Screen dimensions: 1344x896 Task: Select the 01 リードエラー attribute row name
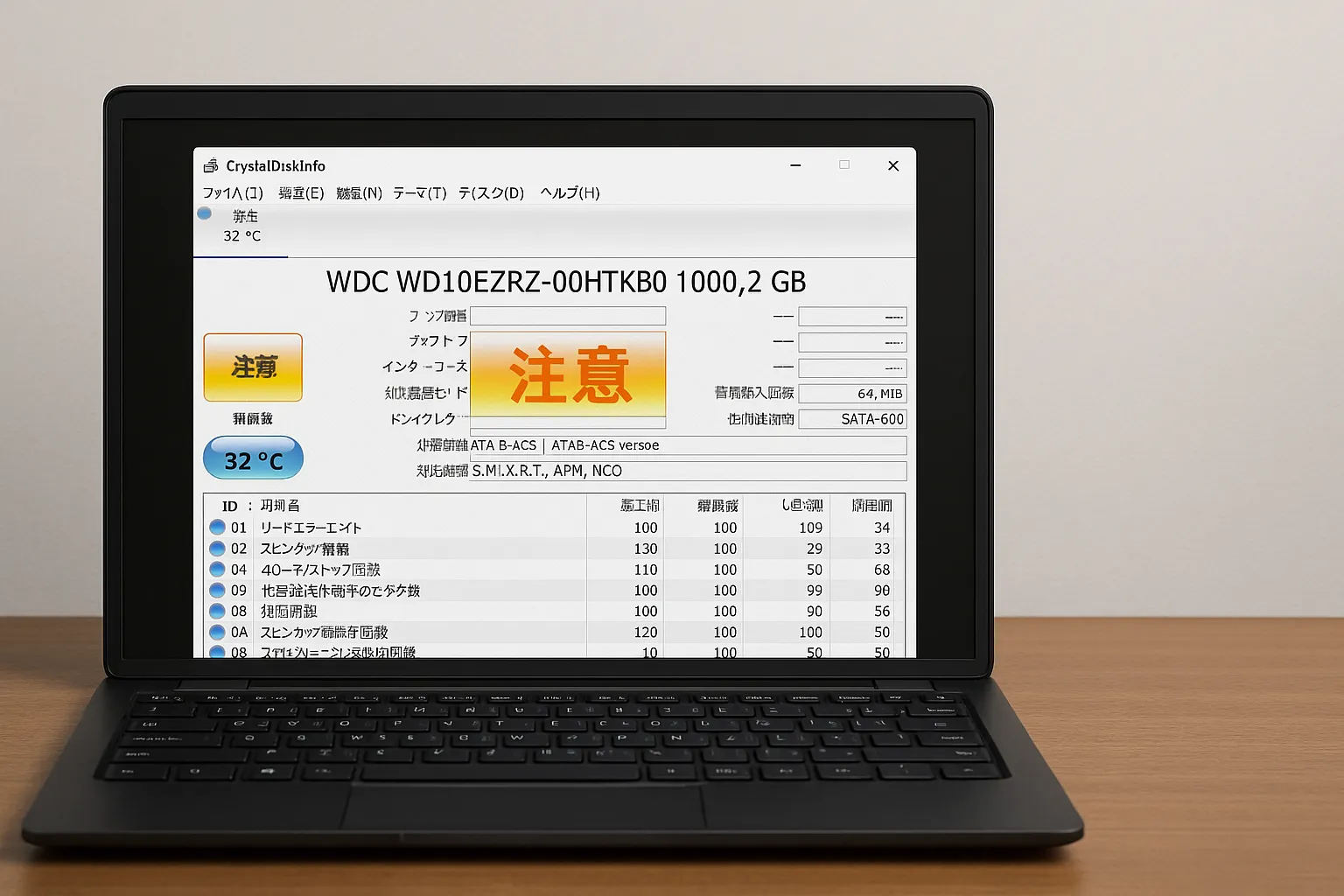(311, 528)
